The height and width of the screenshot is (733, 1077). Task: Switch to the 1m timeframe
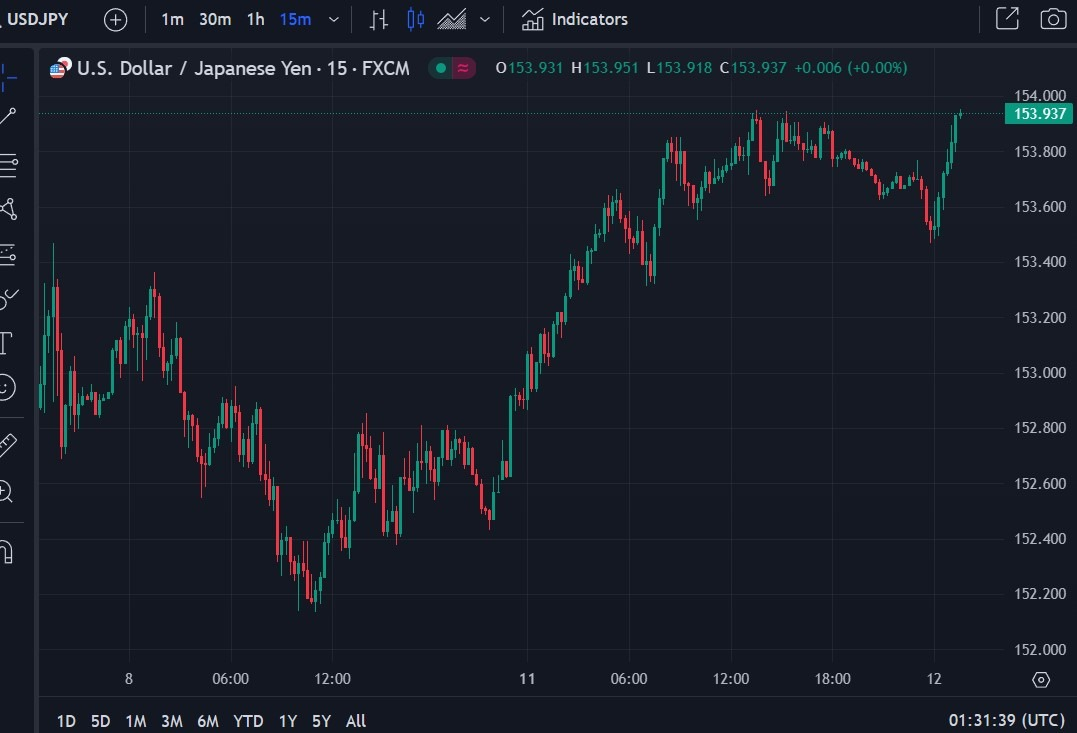tap(172, 20)
